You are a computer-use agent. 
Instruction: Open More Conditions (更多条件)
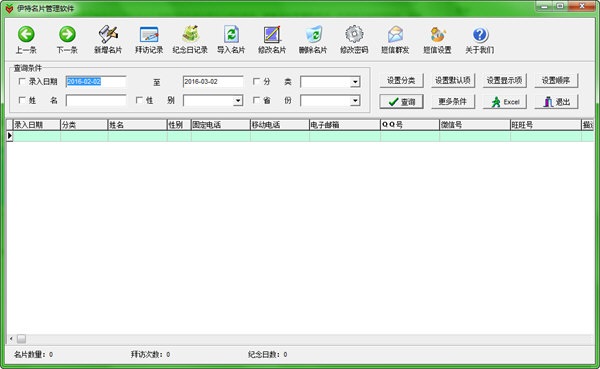(453, 102)
